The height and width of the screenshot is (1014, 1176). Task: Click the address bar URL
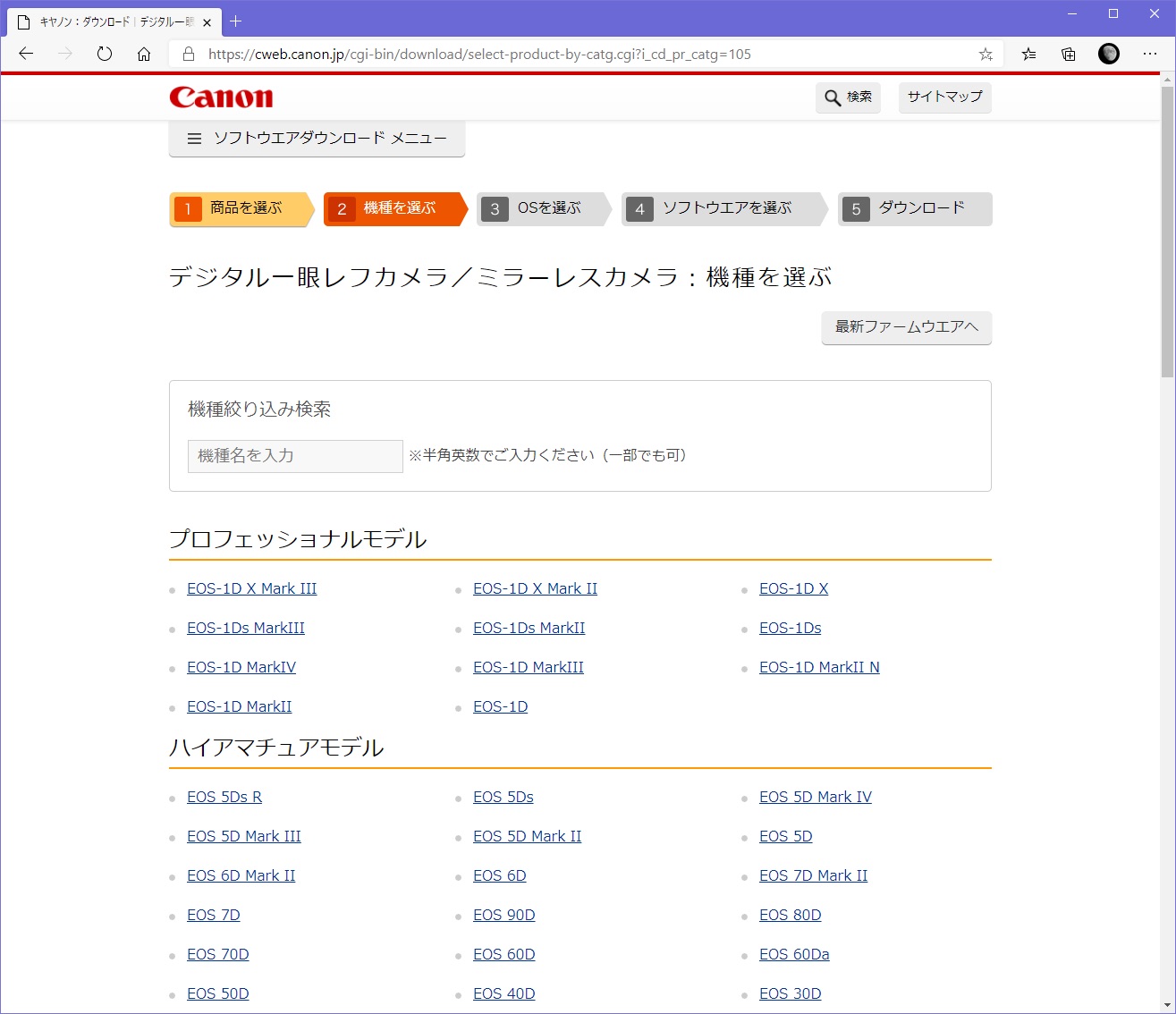(x=479, y=55)
